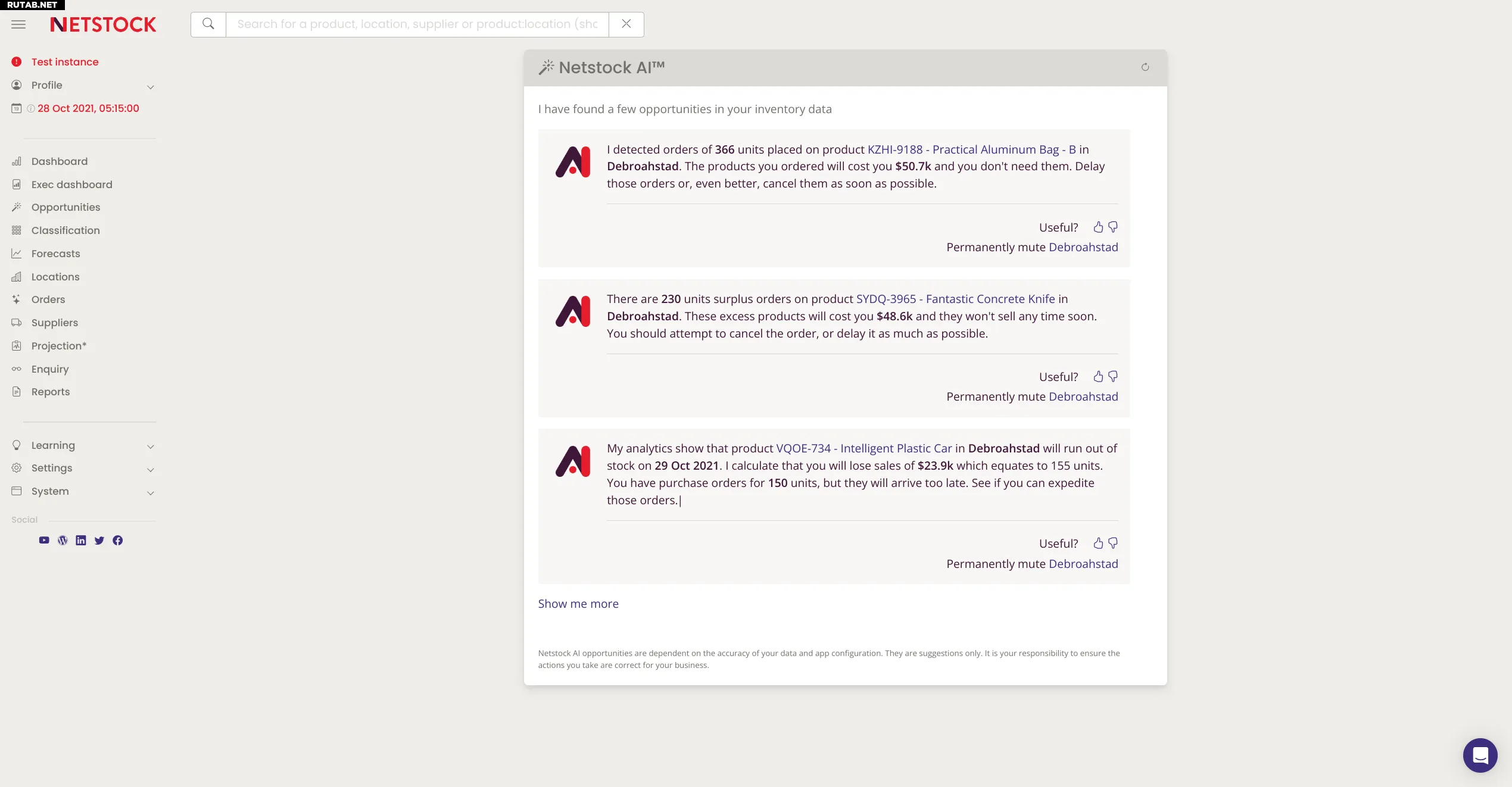Thumbs up the Plastic Car opportunity

[x=1099, y=543]
